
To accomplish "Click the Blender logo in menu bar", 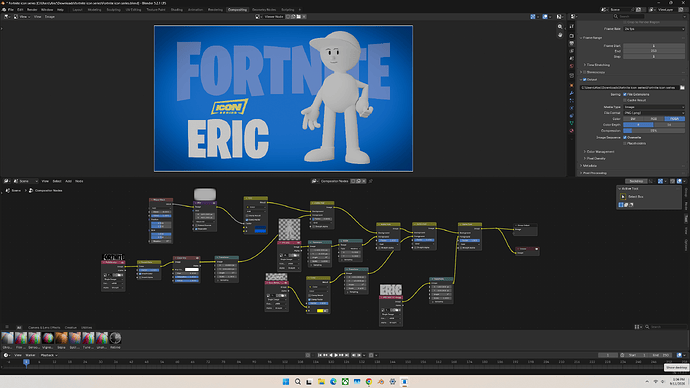I will pos(4,9).
